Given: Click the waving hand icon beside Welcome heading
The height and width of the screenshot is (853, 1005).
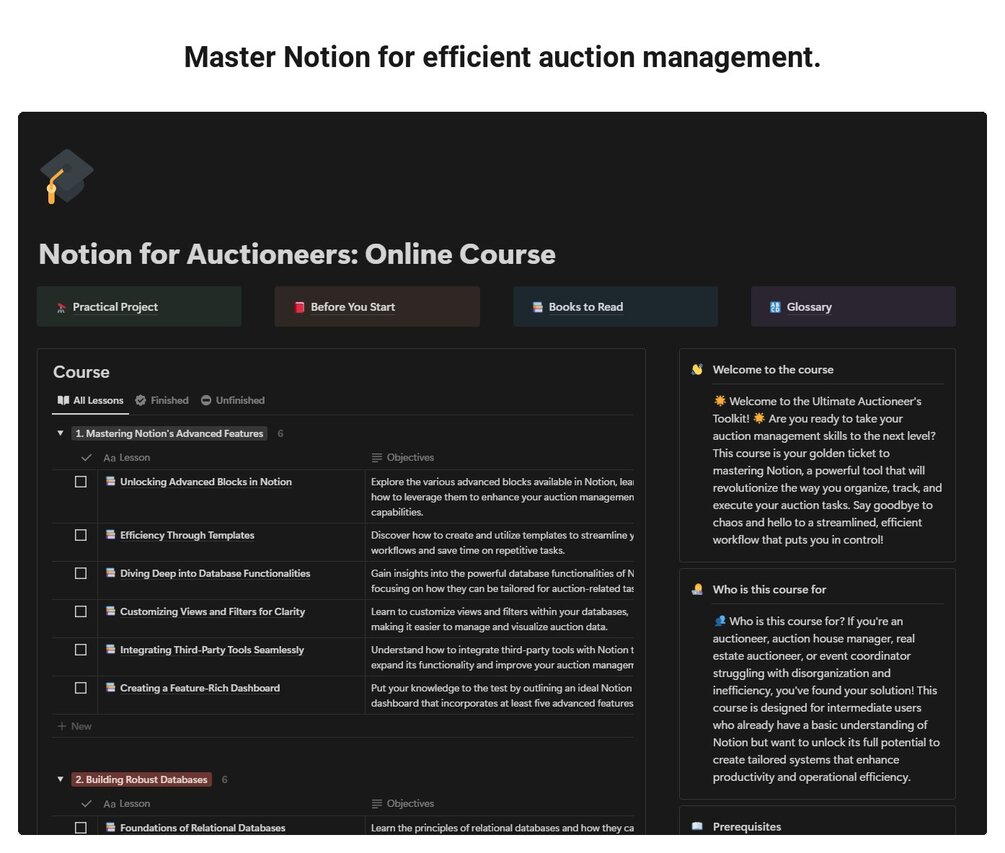Looking at the screenshot, I should click(697, 370).
